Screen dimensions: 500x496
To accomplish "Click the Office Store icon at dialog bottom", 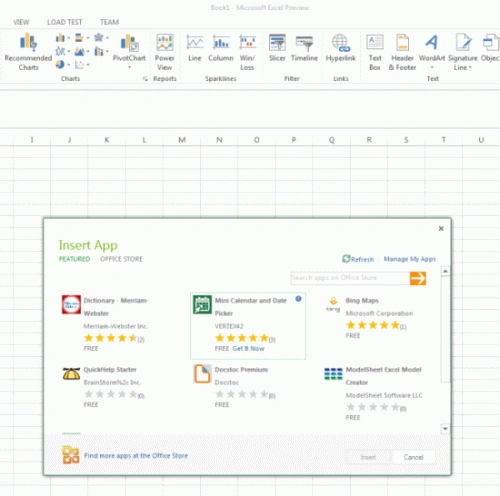I will point(71,455).
